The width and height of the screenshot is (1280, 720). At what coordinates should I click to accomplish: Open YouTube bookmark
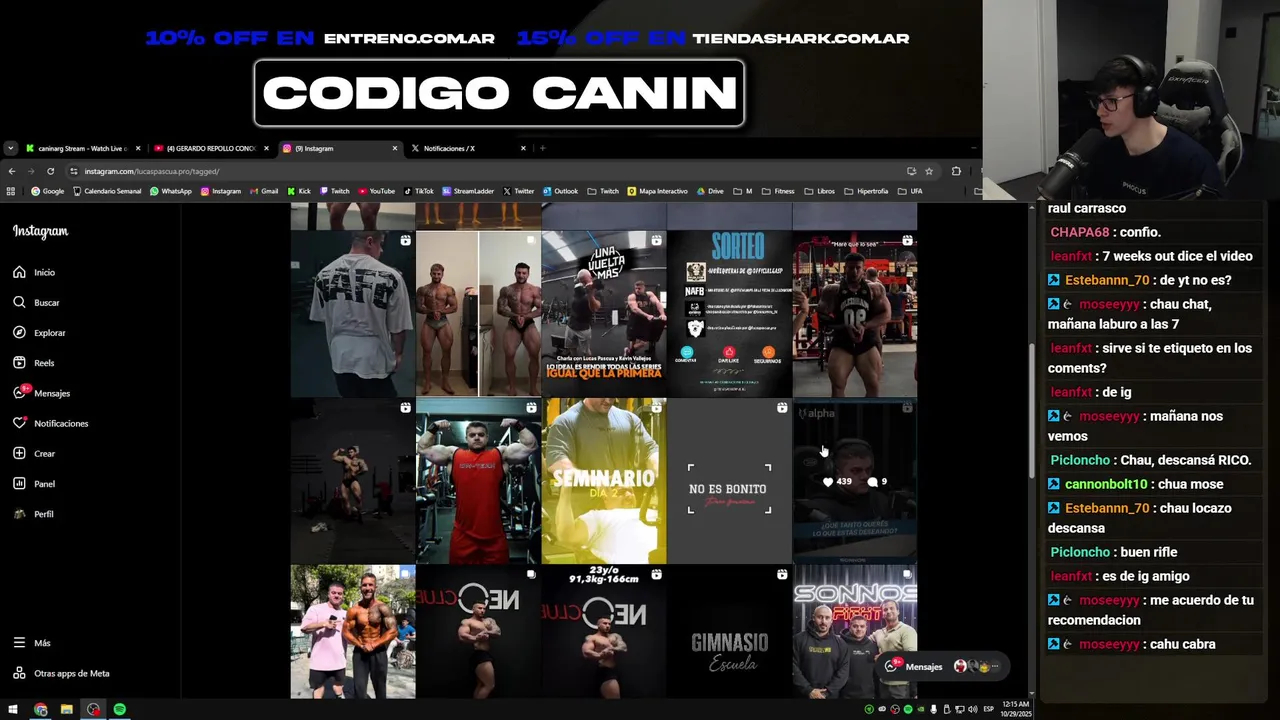(377, 191)
